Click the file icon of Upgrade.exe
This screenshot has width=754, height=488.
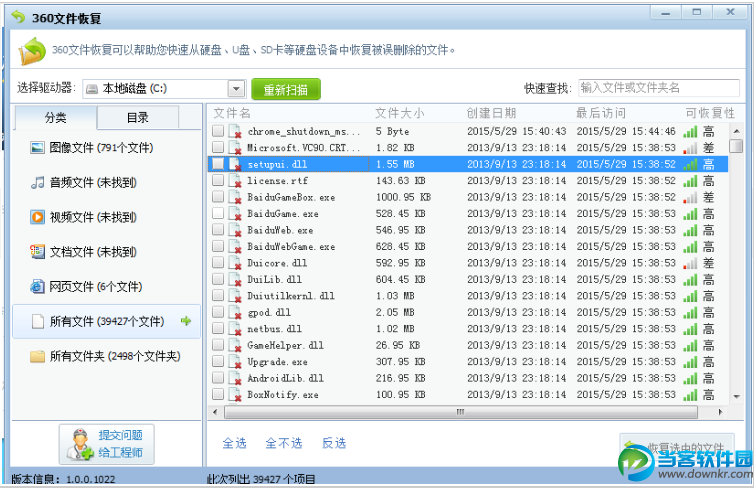(x=235, y=362)
